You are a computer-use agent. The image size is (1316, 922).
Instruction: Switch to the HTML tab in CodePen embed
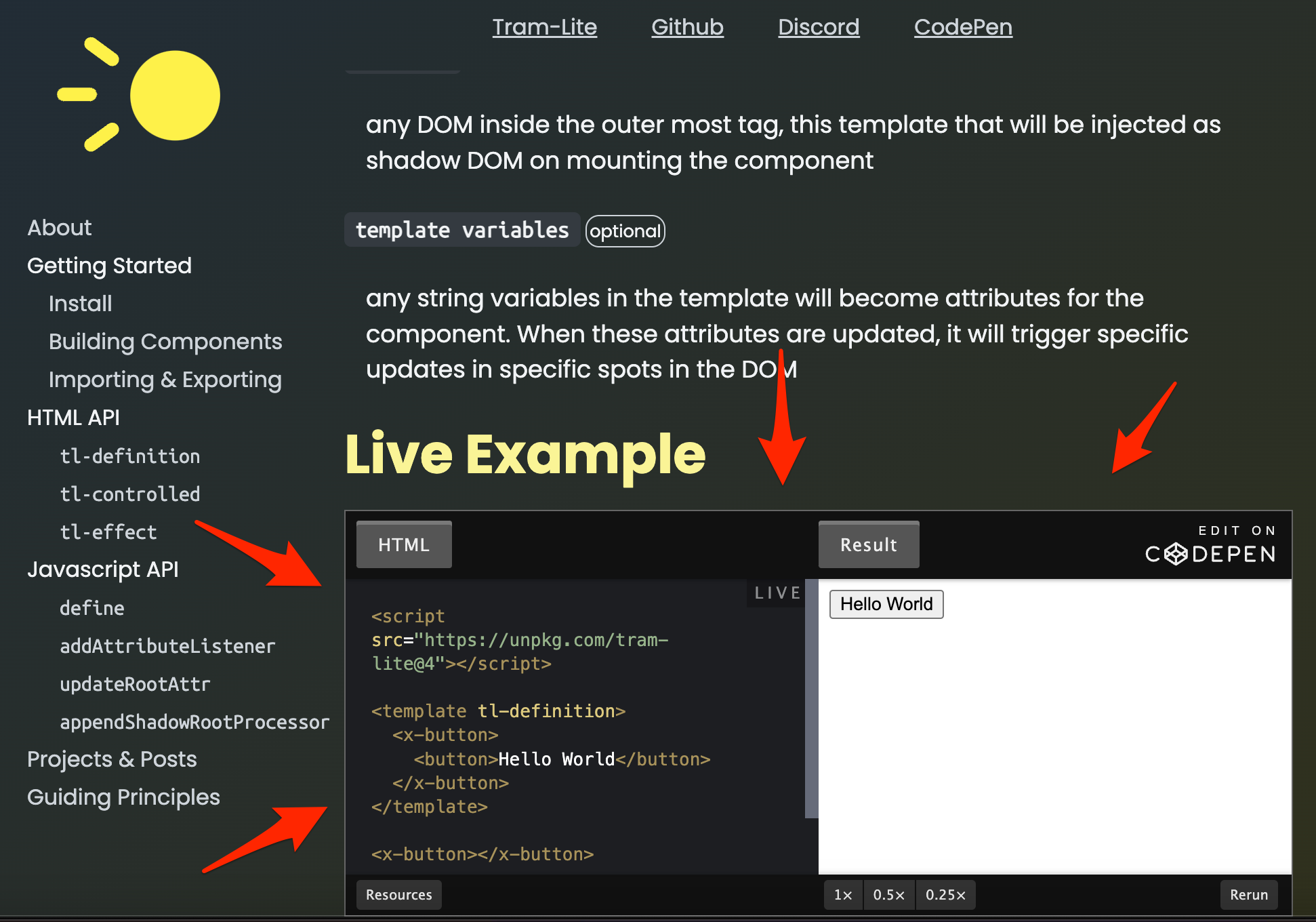[404, 544]
